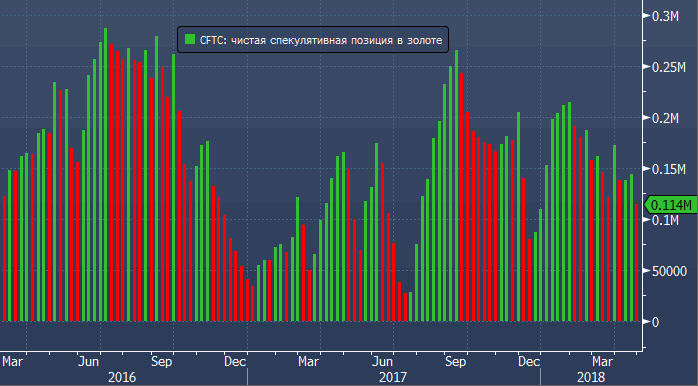Click the tallest green bar of September 2017
Screen dimensions: 698x386
tap(456, 186)
